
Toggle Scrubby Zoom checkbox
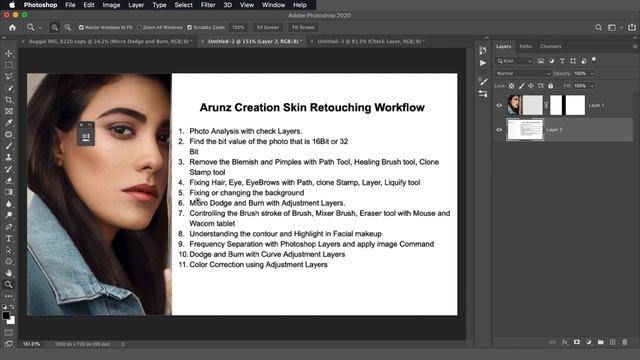(x=189, y=27)
